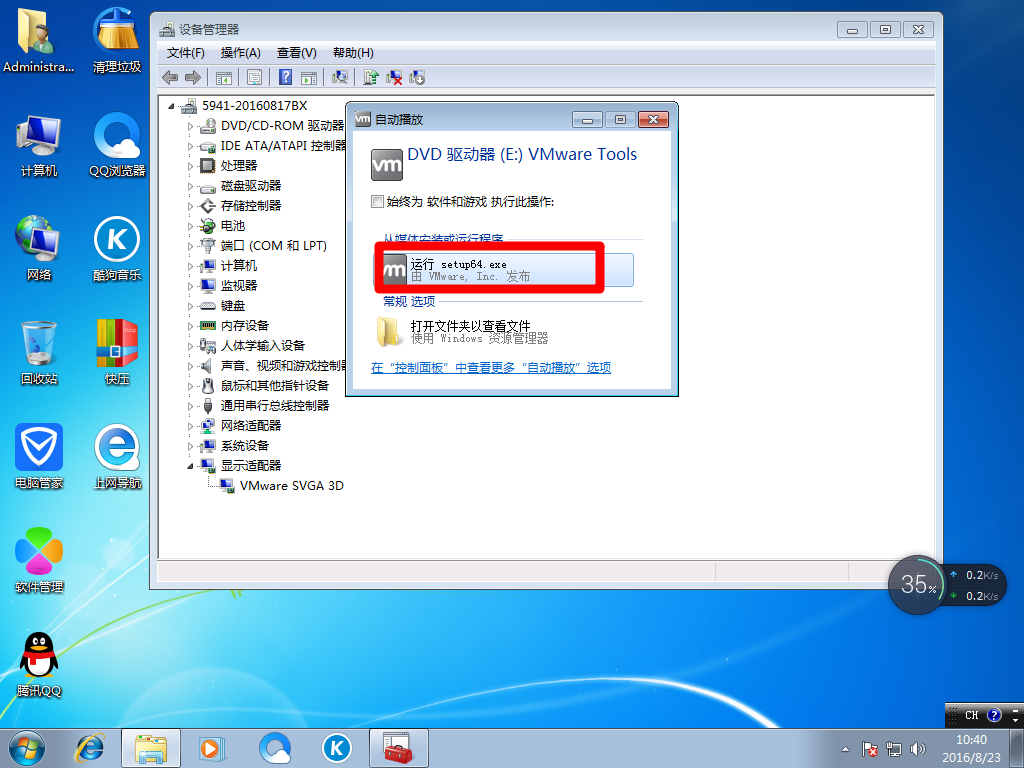
Task: Click the Action Center flag tray icon
Action: click(869, 750)
